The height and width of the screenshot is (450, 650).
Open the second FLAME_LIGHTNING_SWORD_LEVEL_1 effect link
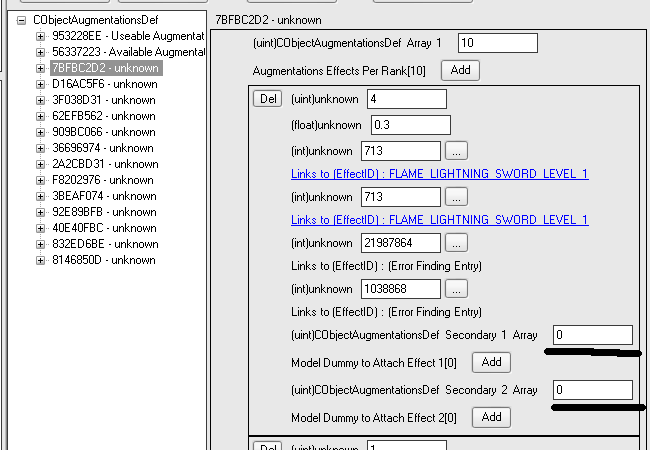[439, 219]
